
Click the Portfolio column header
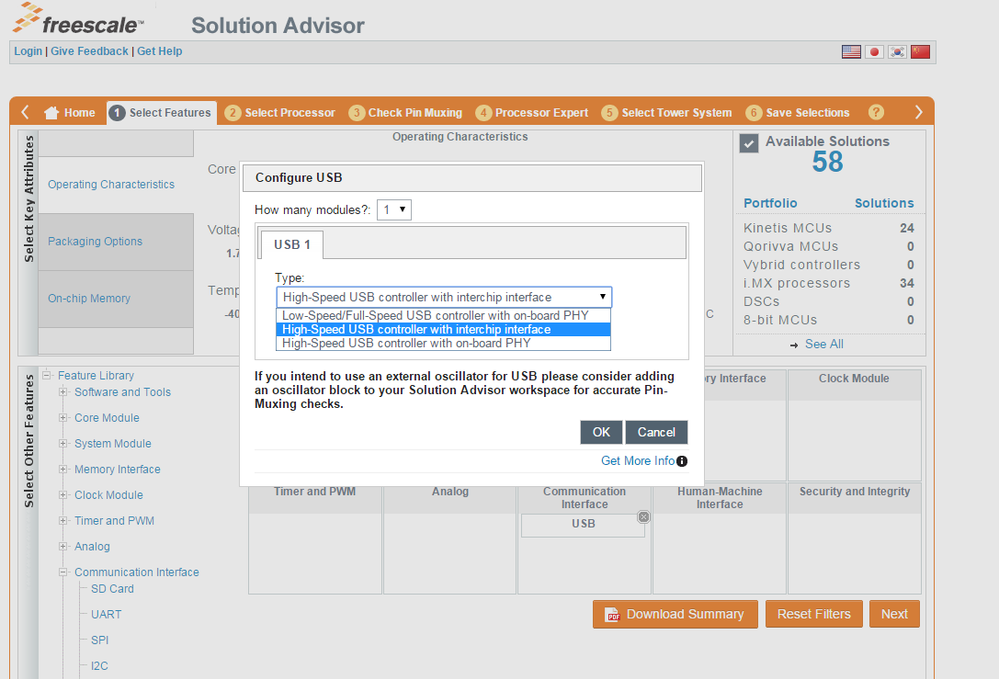[770, 203]
